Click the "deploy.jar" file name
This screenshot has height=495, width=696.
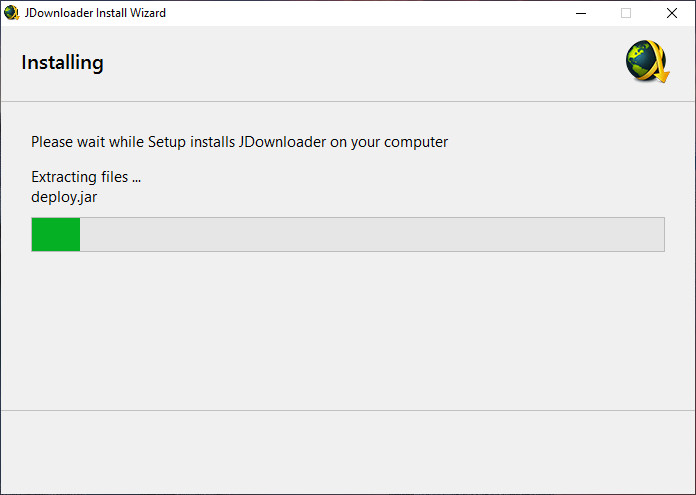[x=64, y=197]
